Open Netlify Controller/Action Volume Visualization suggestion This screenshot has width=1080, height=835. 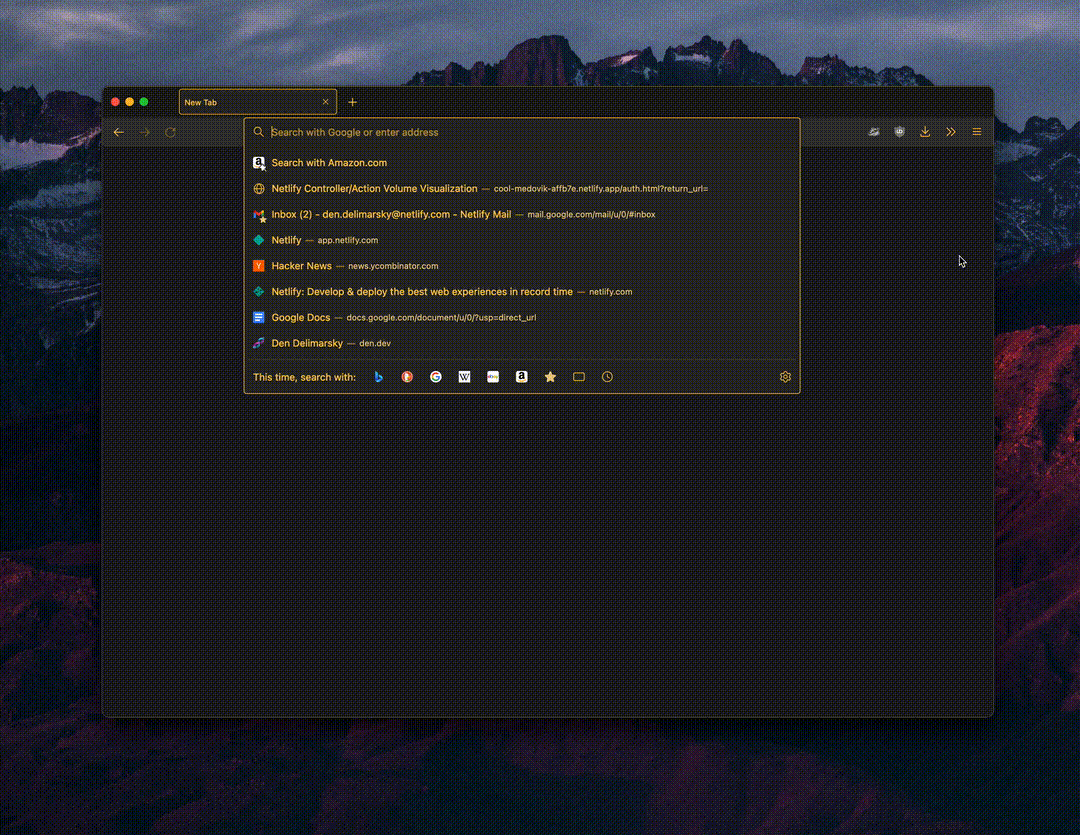pyautogui.click(x=521, y=189)
